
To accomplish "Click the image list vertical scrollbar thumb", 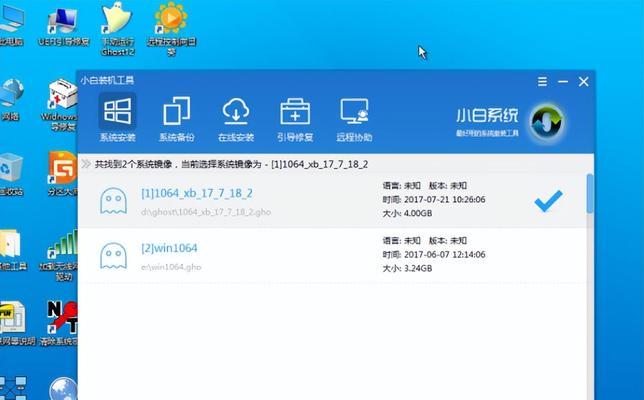I will [x=590, y=193].
